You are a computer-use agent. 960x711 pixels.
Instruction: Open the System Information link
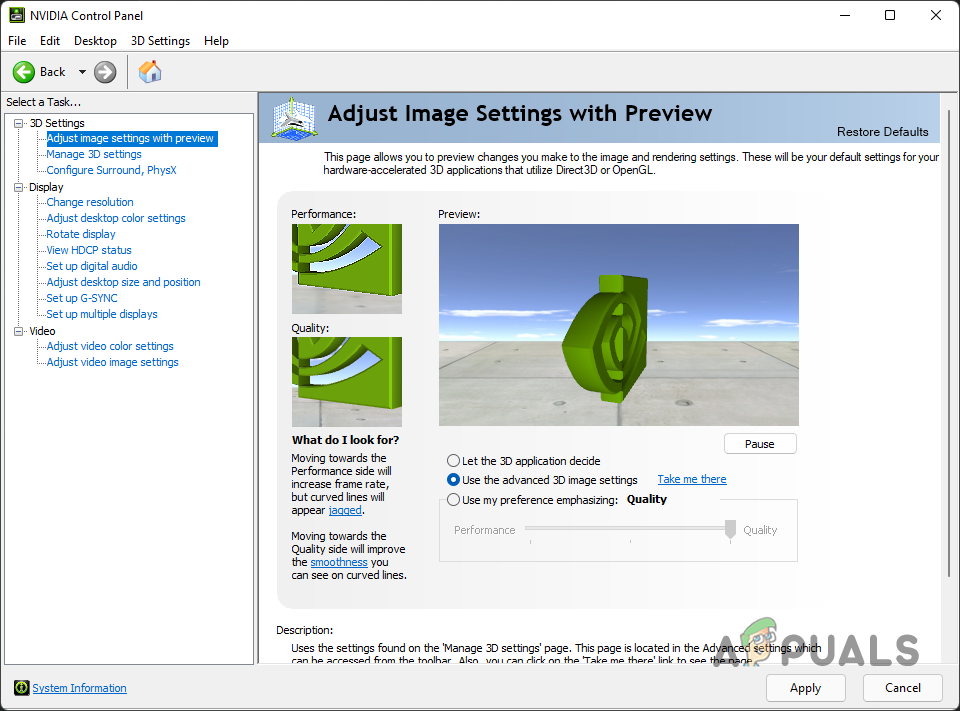pos(80,688)
